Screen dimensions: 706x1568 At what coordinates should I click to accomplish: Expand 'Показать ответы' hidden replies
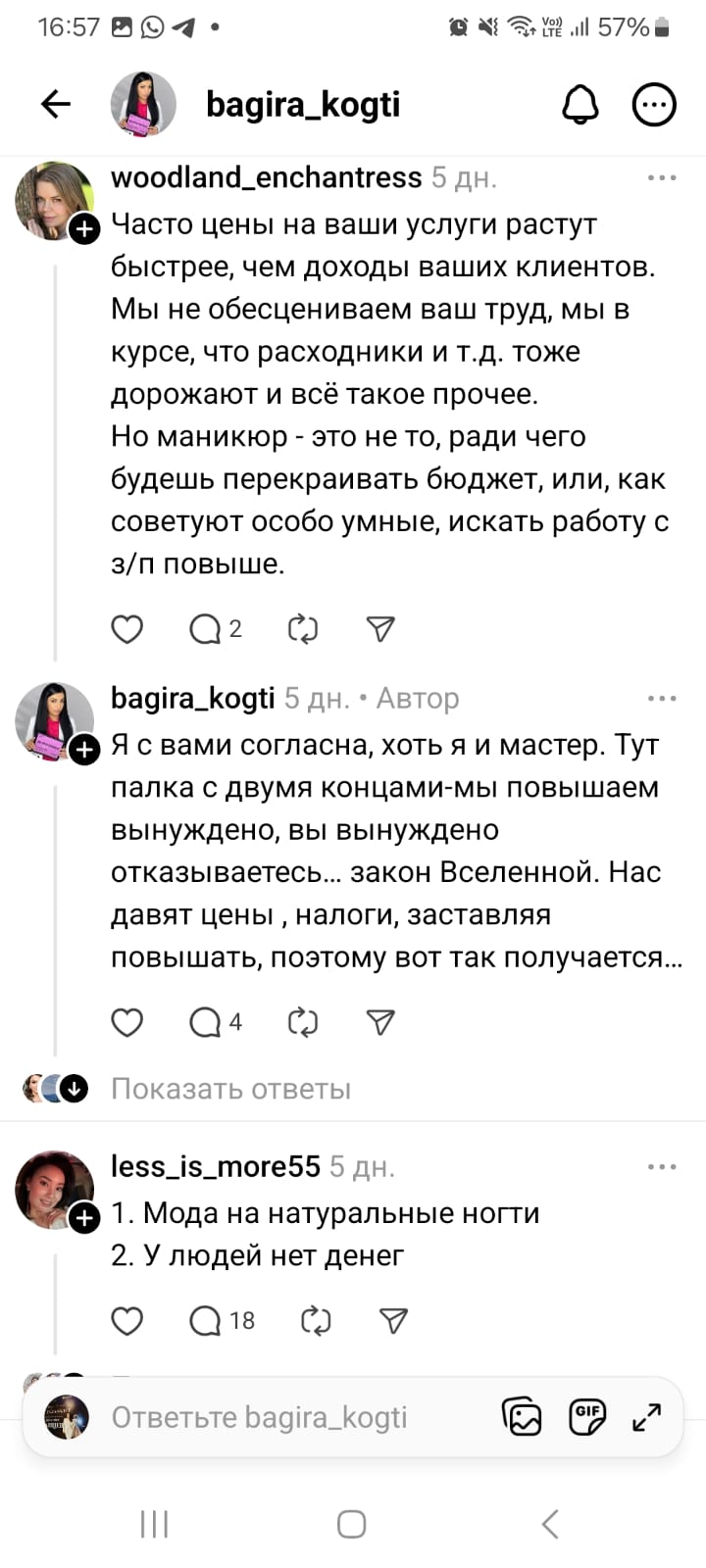pyautogui.click(x=230, y=1089)
